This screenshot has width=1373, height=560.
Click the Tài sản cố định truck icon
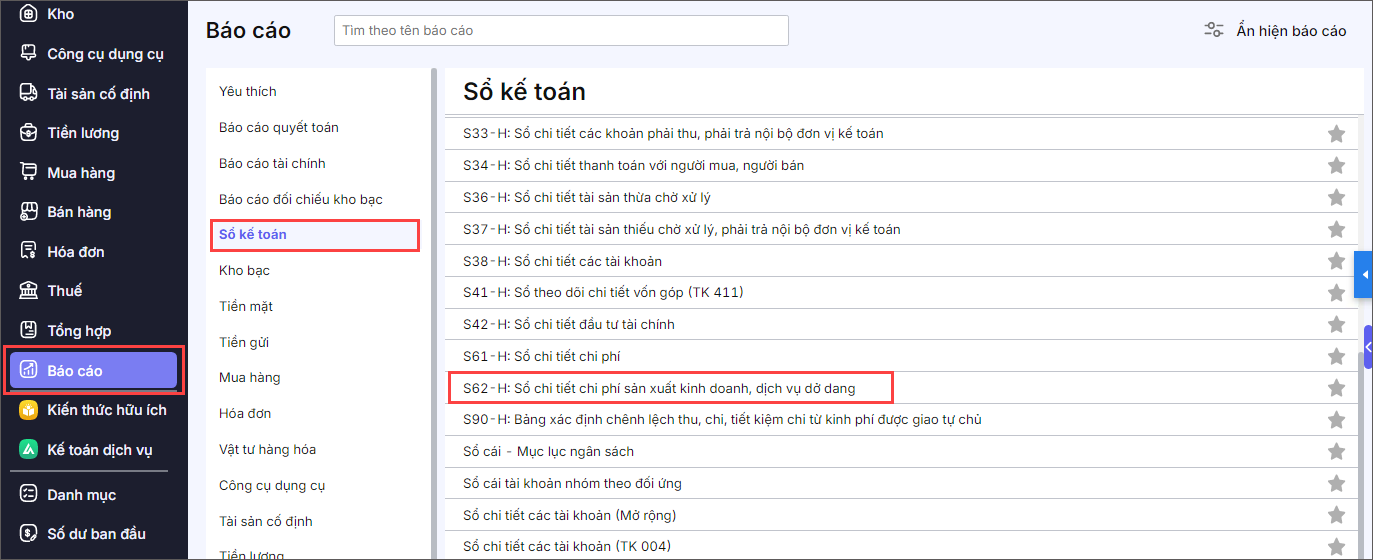(x=29, y=93)
